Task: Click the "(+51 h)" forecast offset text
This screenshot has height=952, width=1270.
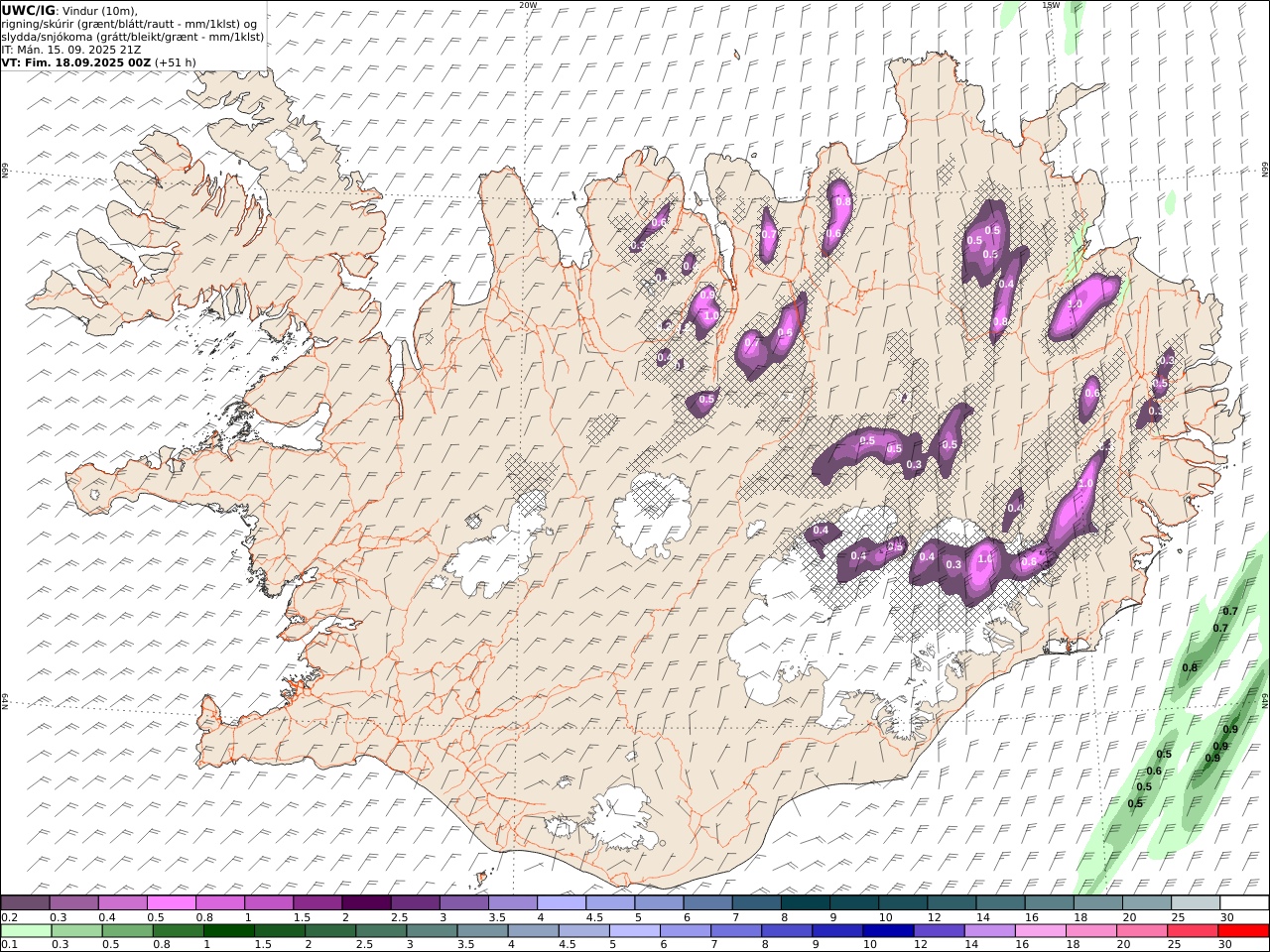Action: pos(176,61)
